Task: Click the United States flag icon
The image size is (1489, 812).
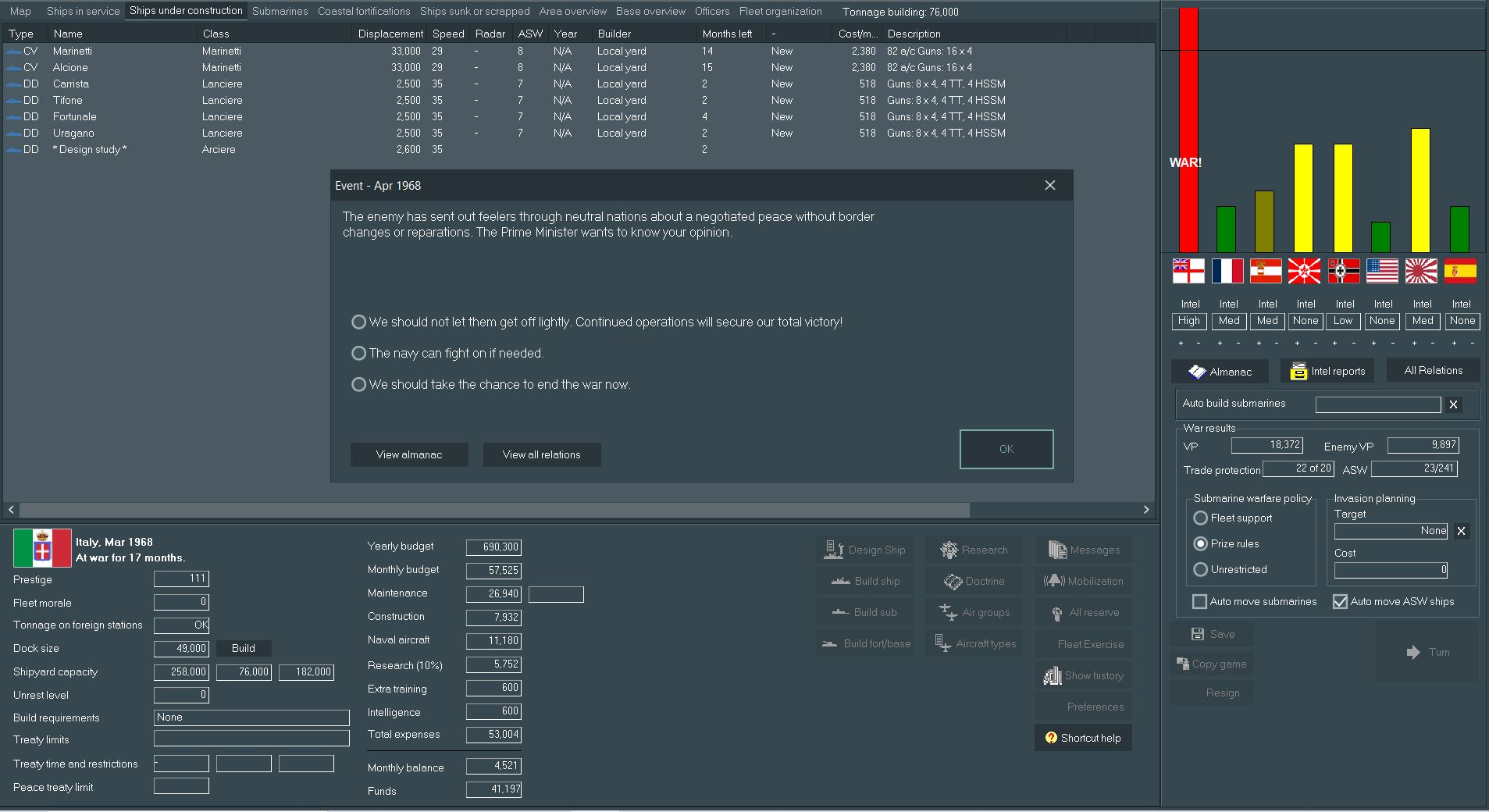Action: click(1382, 271)
